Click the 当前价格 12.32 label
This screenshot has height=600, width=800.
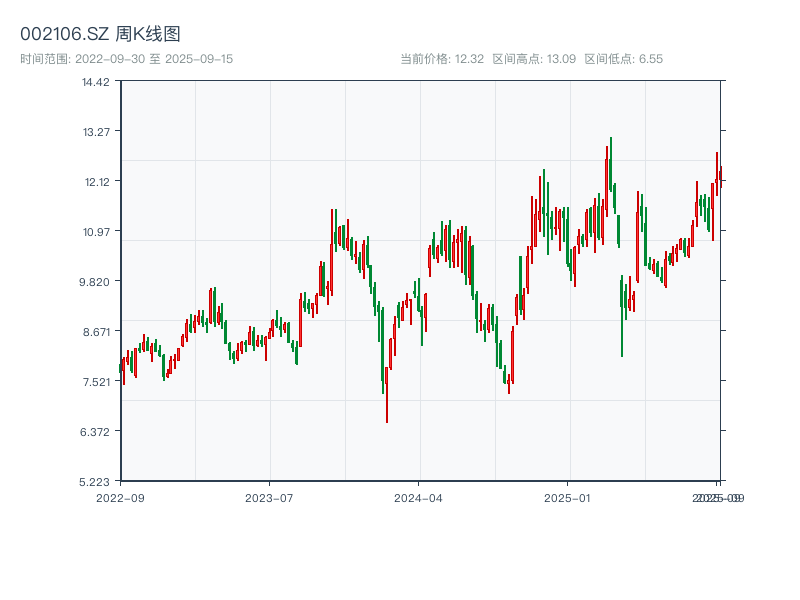(x=442, y=59)
